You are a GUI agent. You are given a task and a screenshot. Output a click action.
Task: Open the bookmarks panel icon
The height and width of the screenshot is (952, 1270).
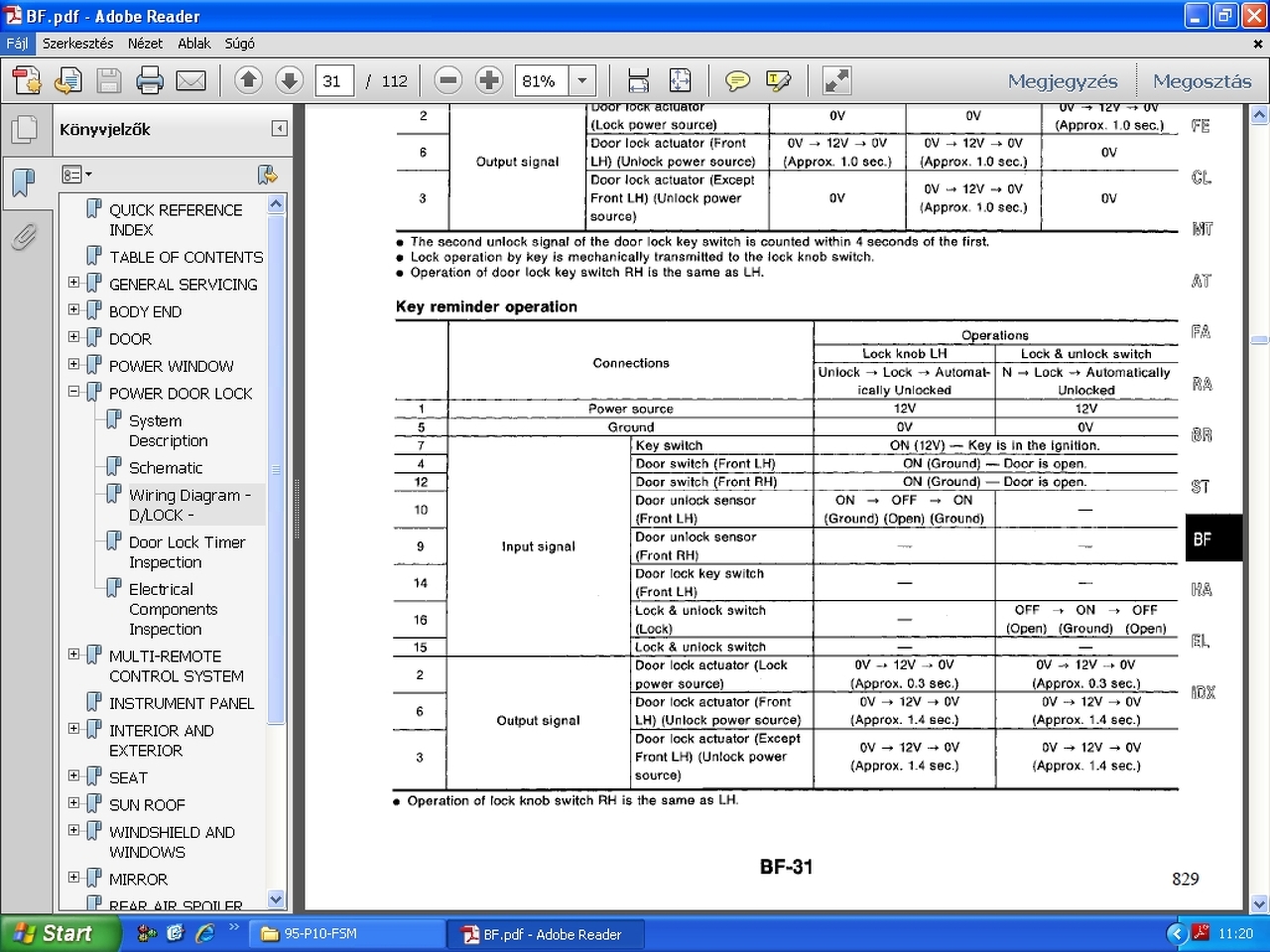[x=24, y=182]
